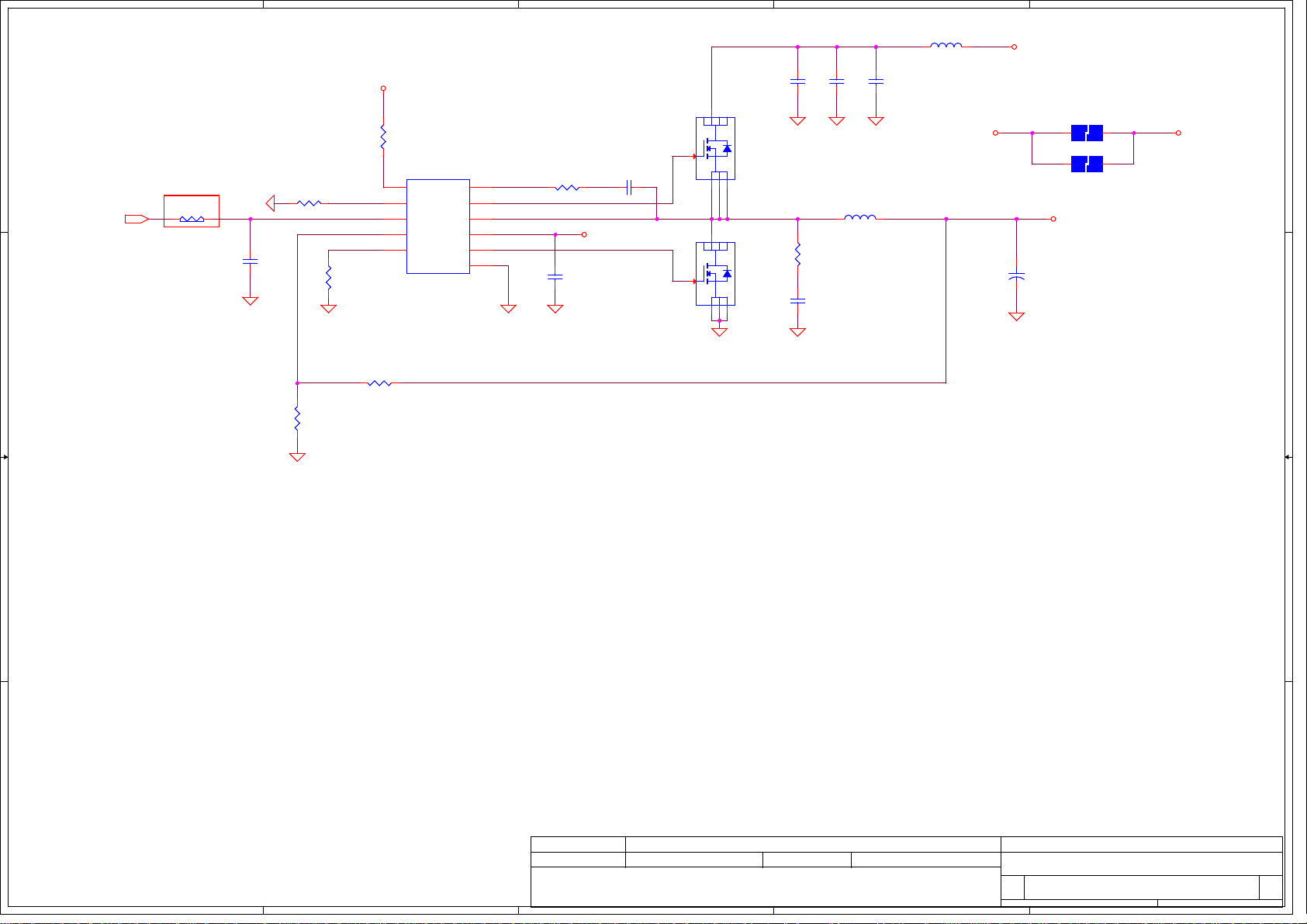This screenshot has width=1307, height=924.
Task: Select the blue controller IC rectangle
Action: point(438,227)
